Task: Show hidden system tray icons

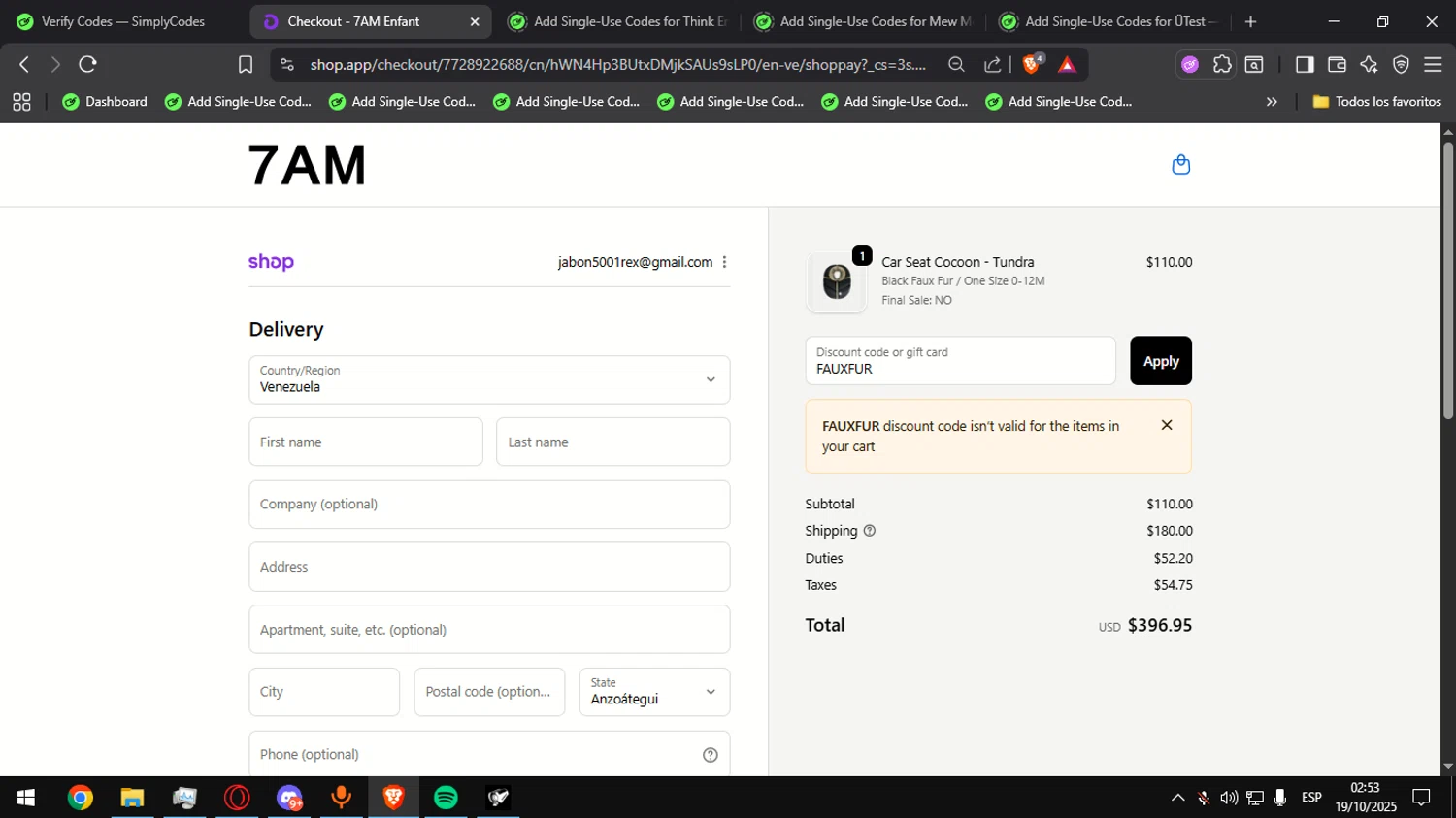Action: click(1177, 798)
